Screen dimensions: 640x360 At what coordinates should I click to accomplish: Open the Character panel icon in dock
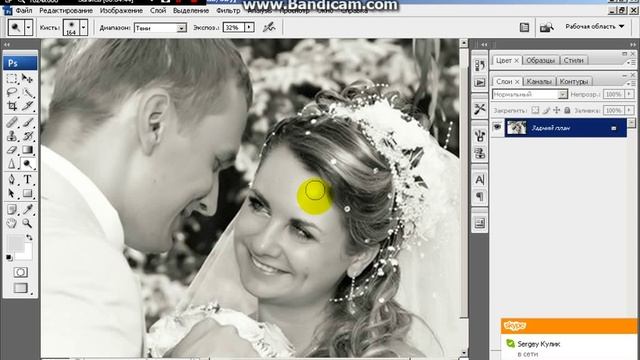point(480,179)
